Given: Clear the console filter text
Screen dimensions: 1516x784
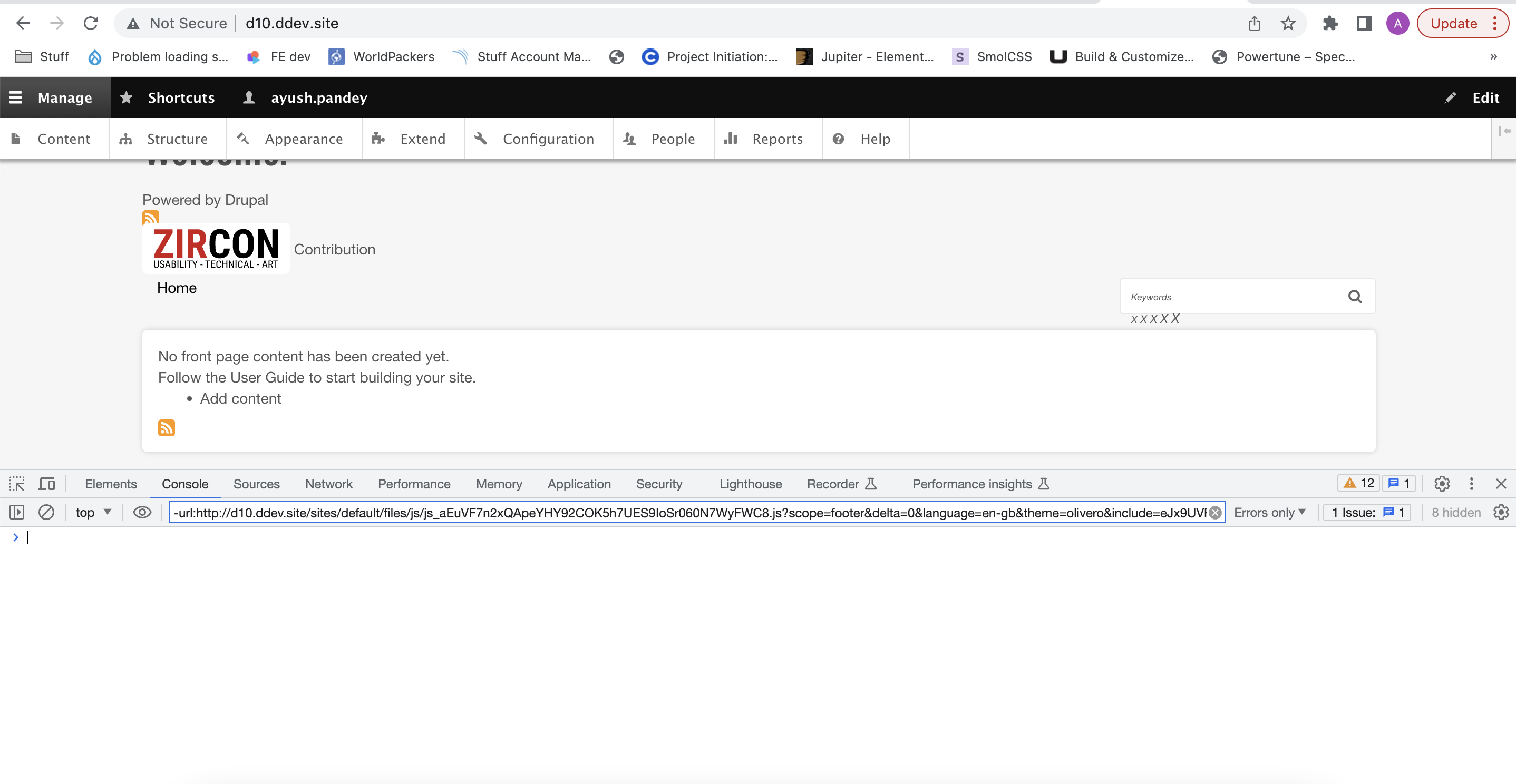Looking at the screenshot, I should 1214,513.
